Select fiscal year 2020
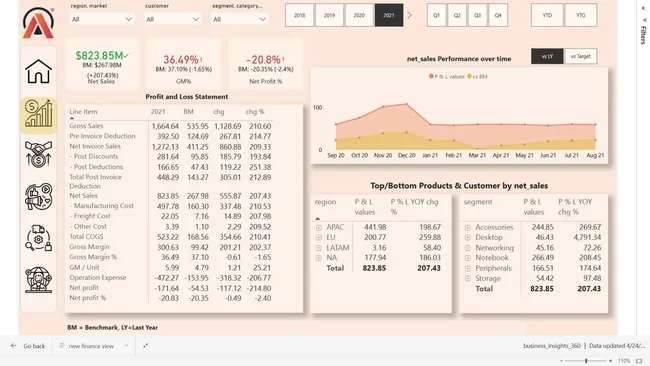Screen dimensions: 650x366 click(x=359, y=15)
